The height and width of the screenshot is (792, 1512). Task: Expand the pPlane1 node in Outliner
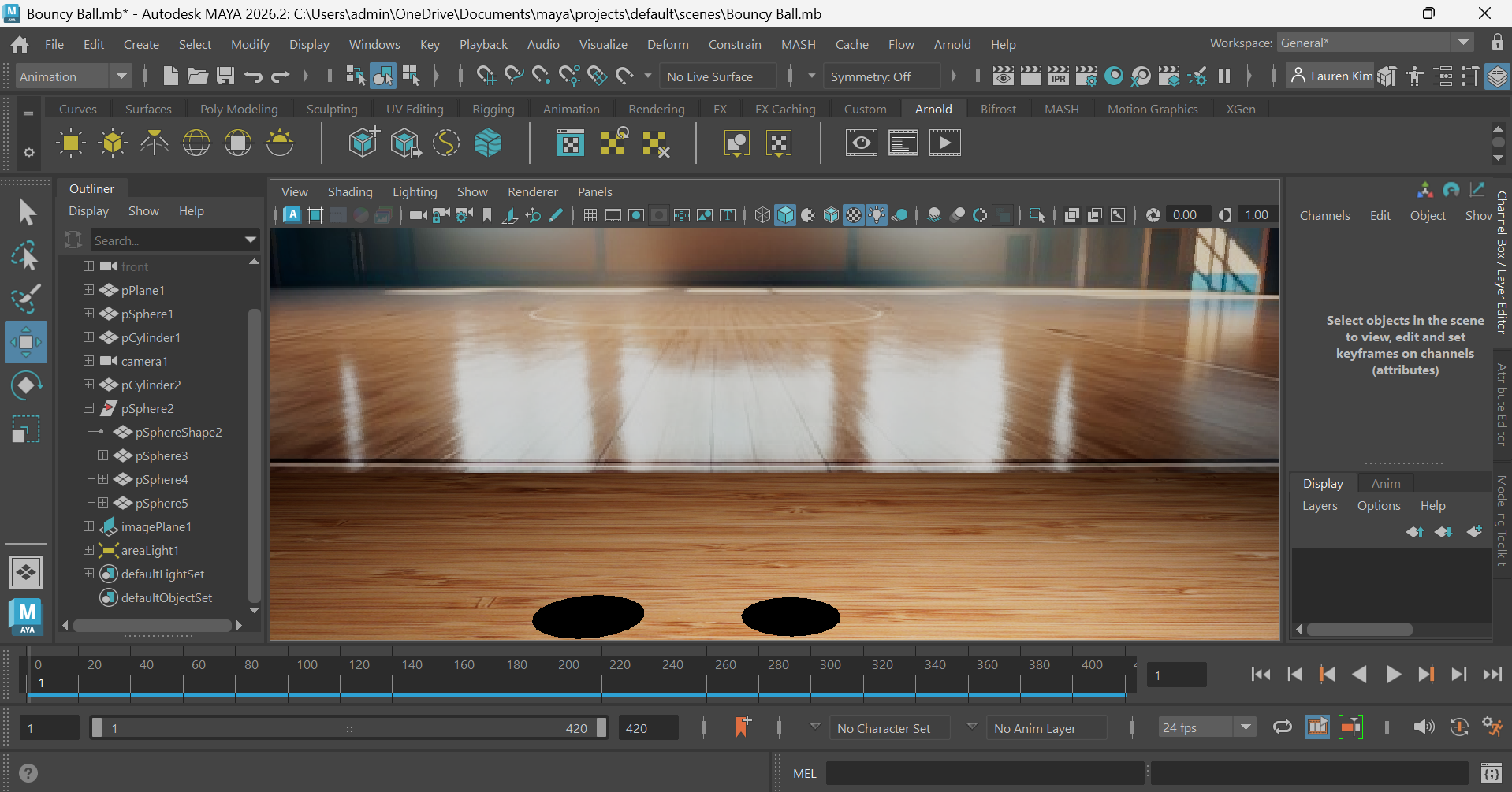click(89, 290)
